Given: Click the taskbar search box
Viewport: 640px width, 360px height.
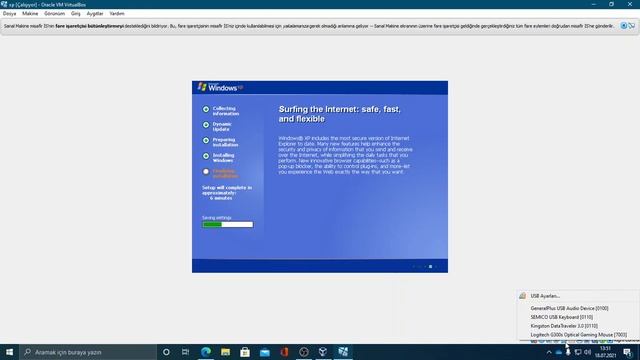Looking at the screenshot, I should (88, 352).
